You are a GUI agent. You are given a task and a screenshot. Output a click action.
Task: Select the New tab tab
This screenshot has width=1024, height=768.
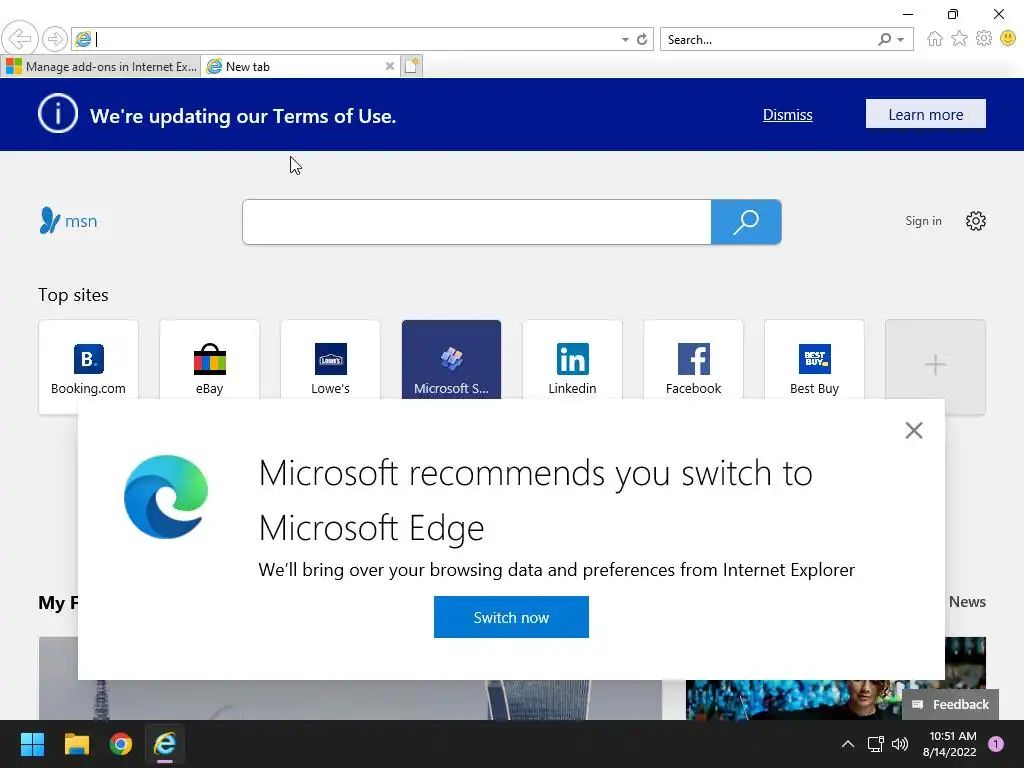click(x=300, y=67)
